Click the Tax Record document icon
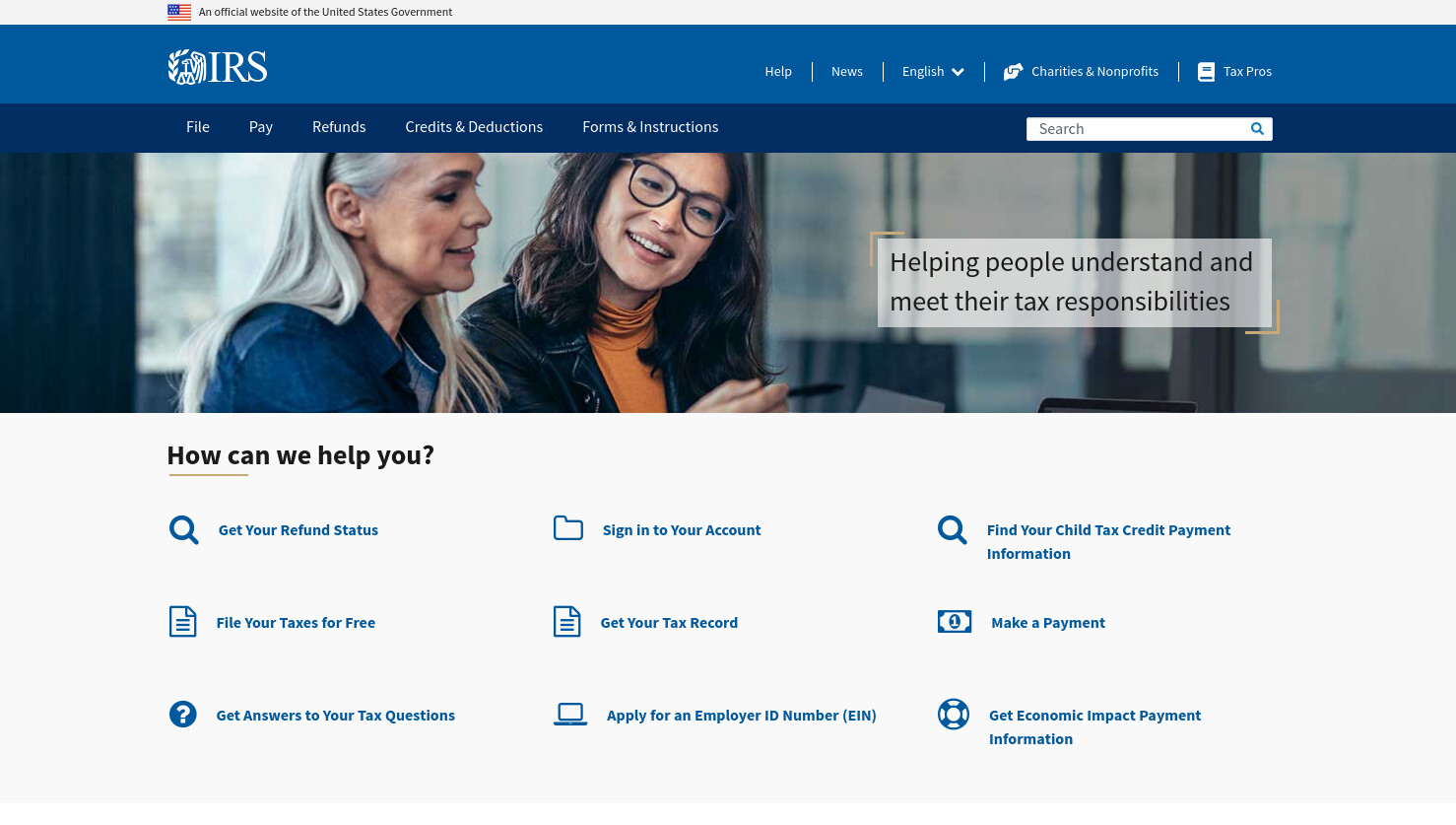This screenshot has width=1456, height=825. tap(567, 622)
